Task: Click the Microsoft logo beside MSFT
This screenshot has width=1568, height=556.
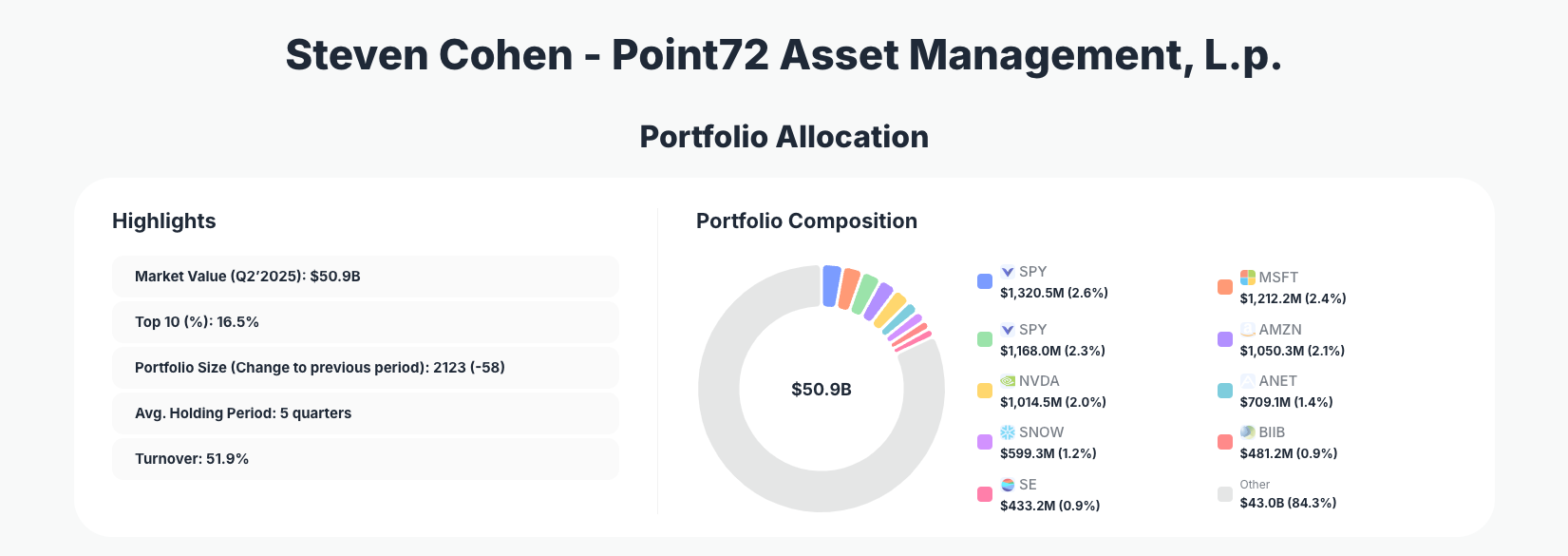Action: 1248,278
